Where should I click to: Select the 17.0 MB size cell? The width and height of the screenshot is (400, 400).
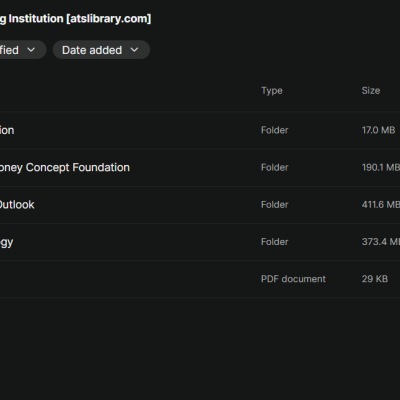(378, 130)
